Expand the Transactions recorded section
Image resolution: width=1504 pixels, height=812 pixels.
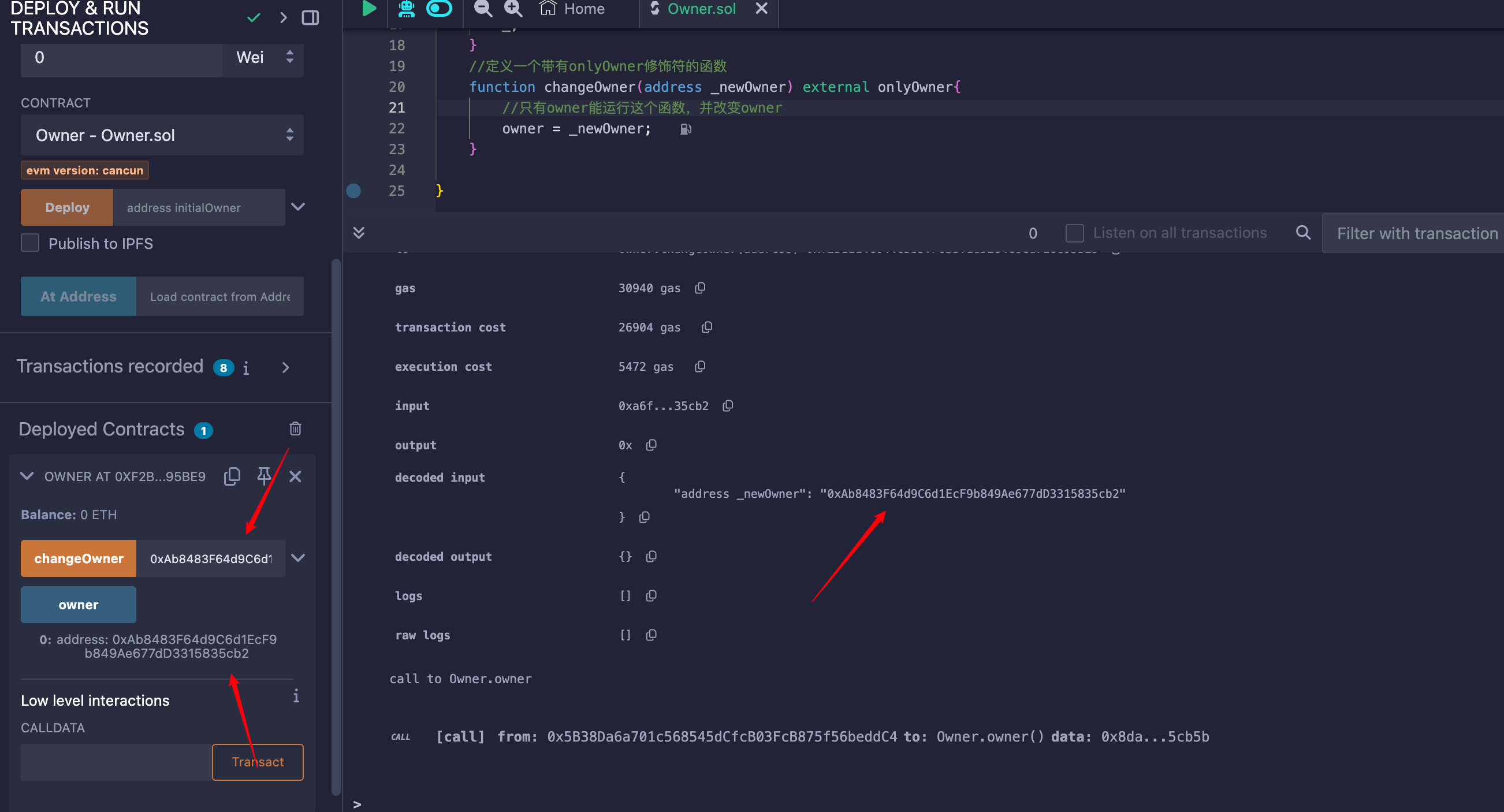pos(285,367)
